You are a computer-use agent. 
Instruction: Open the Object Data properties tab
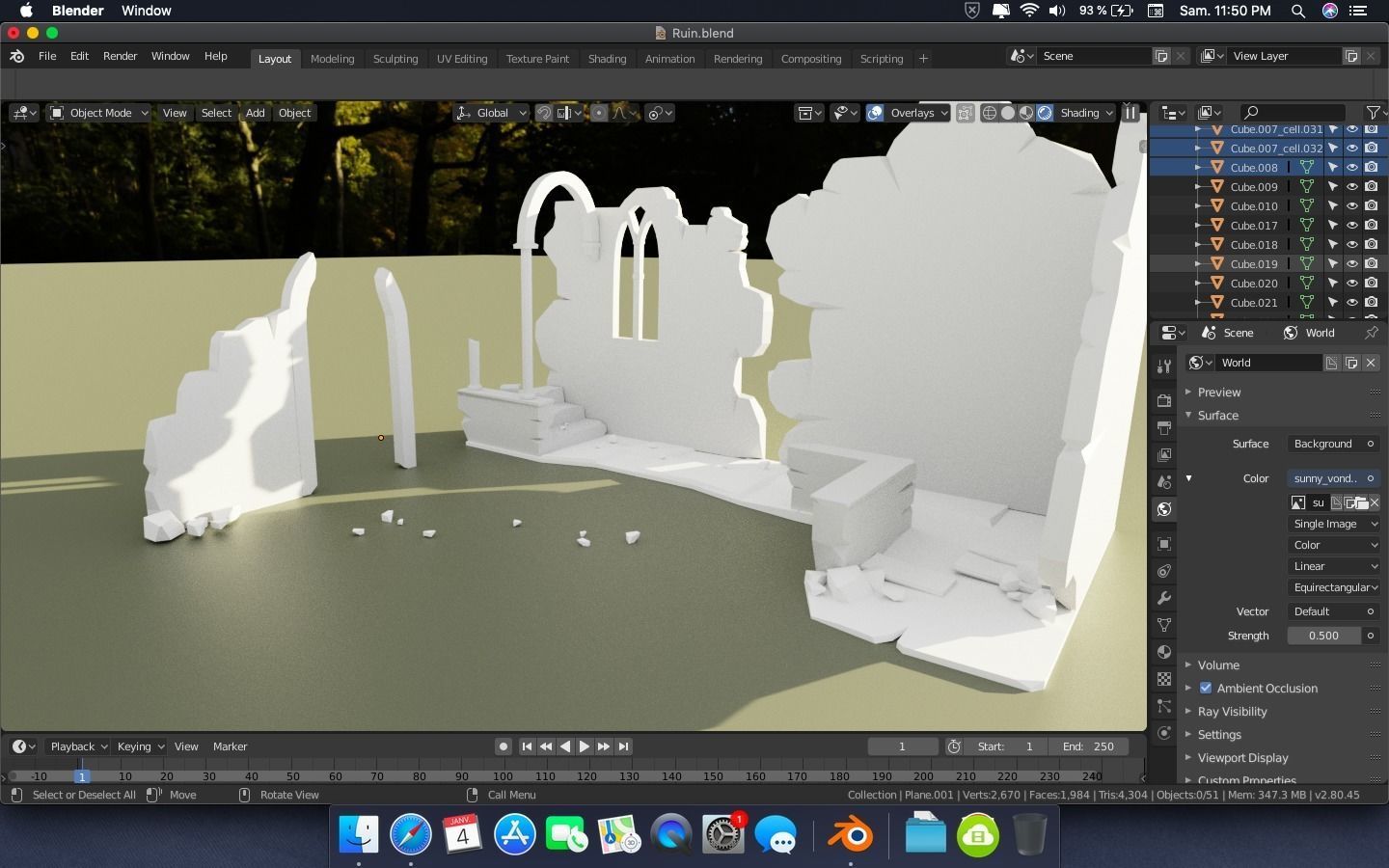pos(1164,625)
